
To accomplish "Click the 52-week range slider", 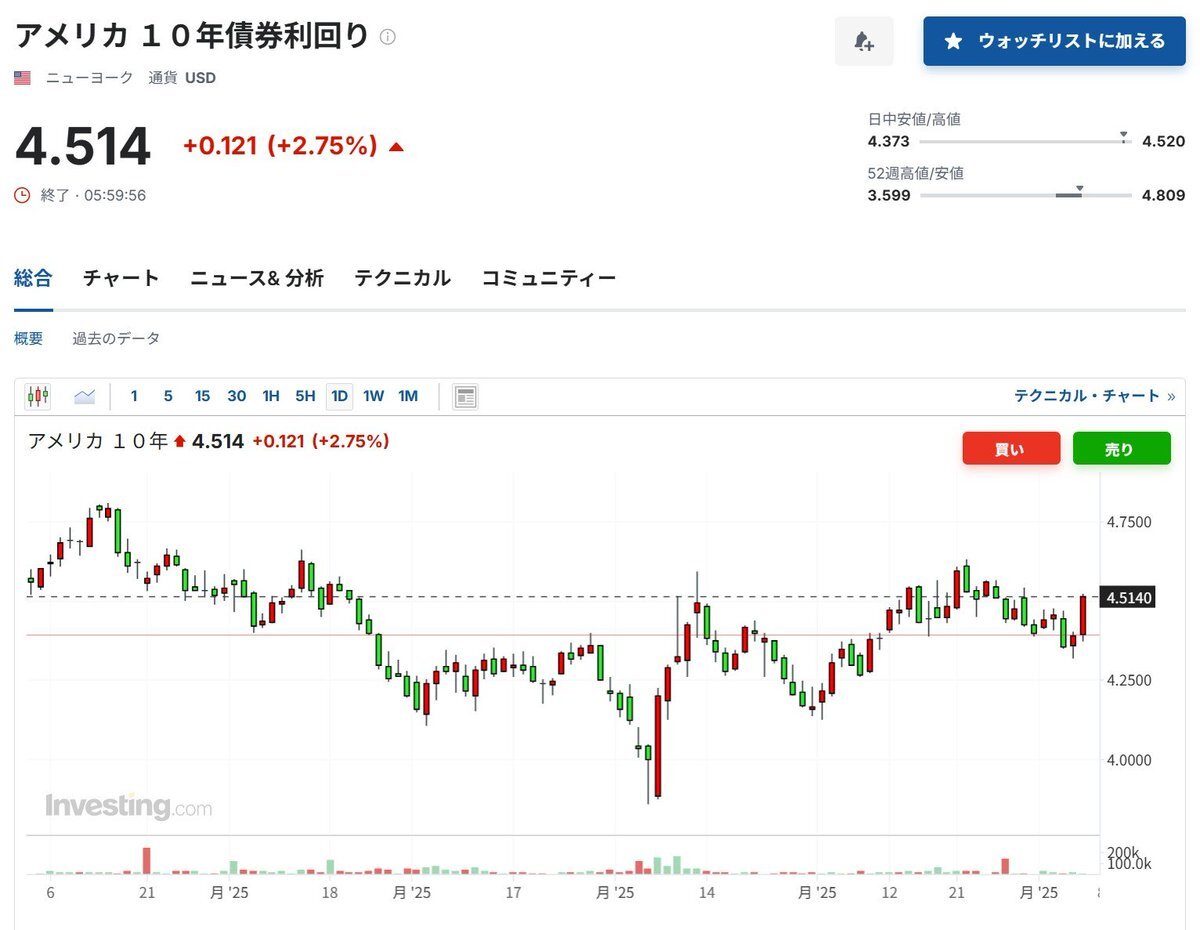I will click(1025, 195).
